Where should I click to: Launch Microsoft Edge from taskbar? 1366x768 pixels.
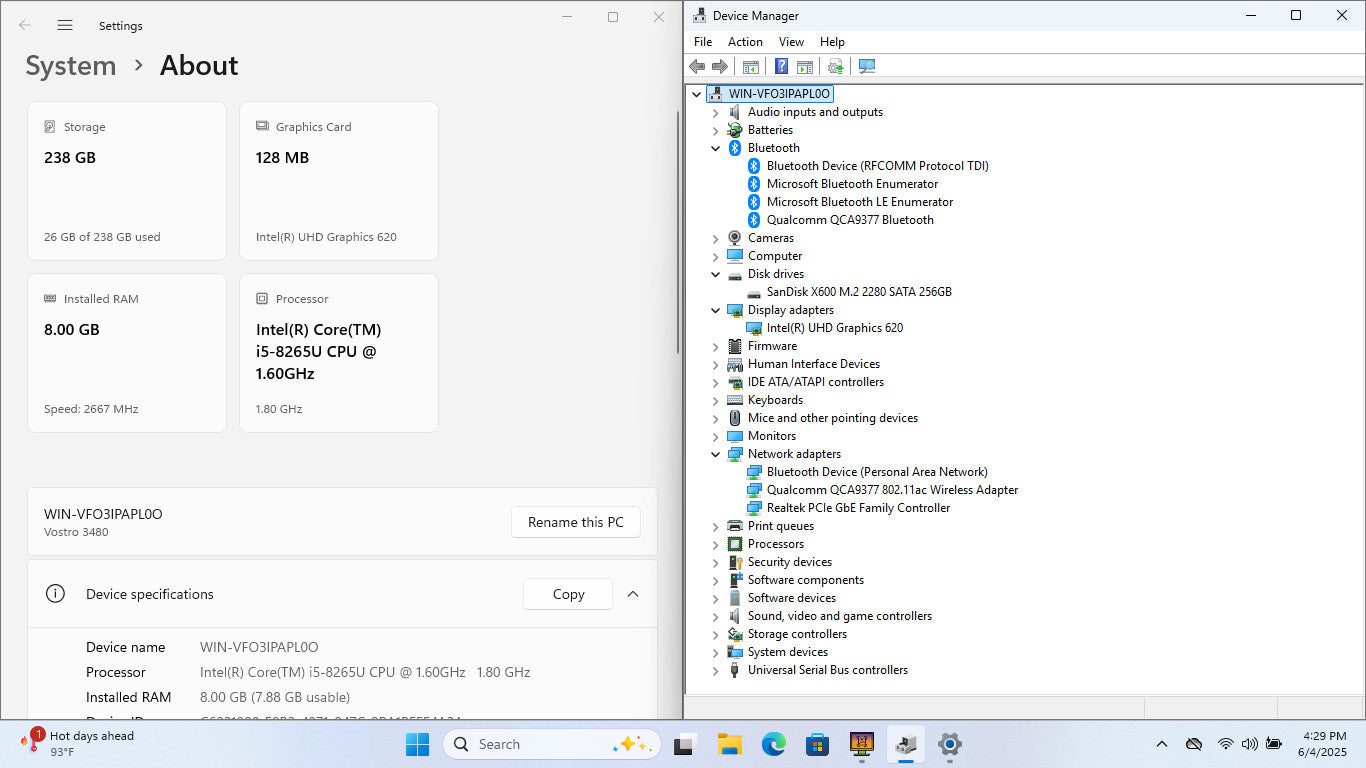pyautogui.click(x=773, y=744)
